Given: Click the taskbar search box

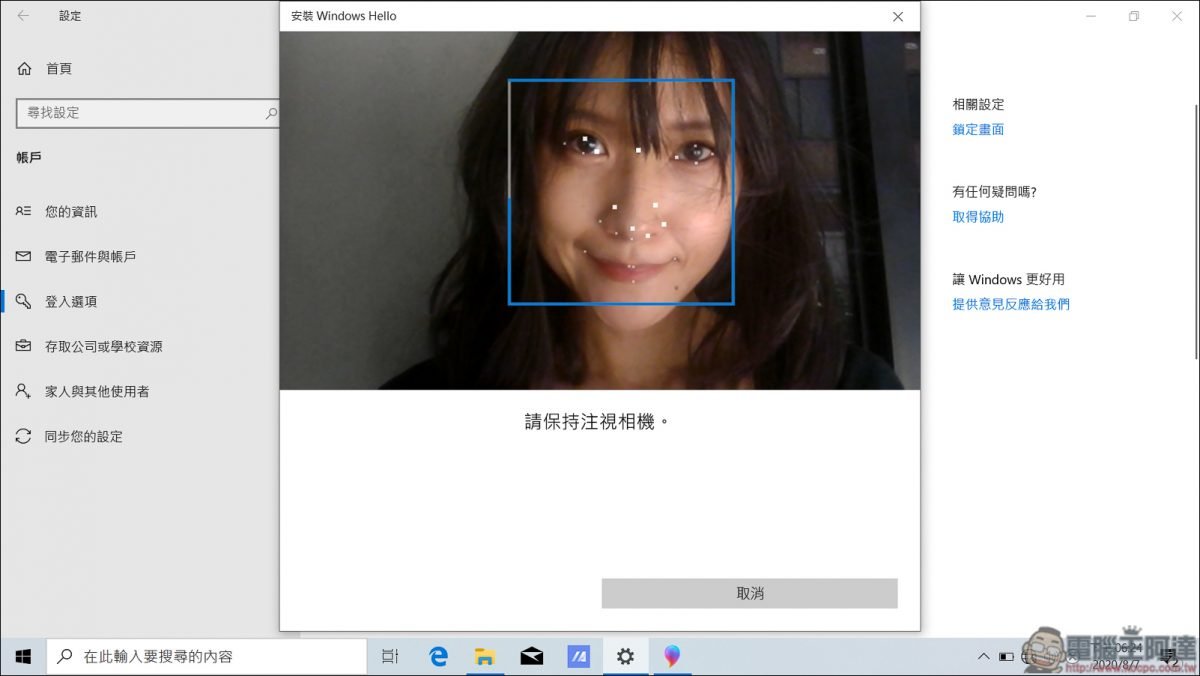Looking at the screenshot, I should click(x=208, y=657).
